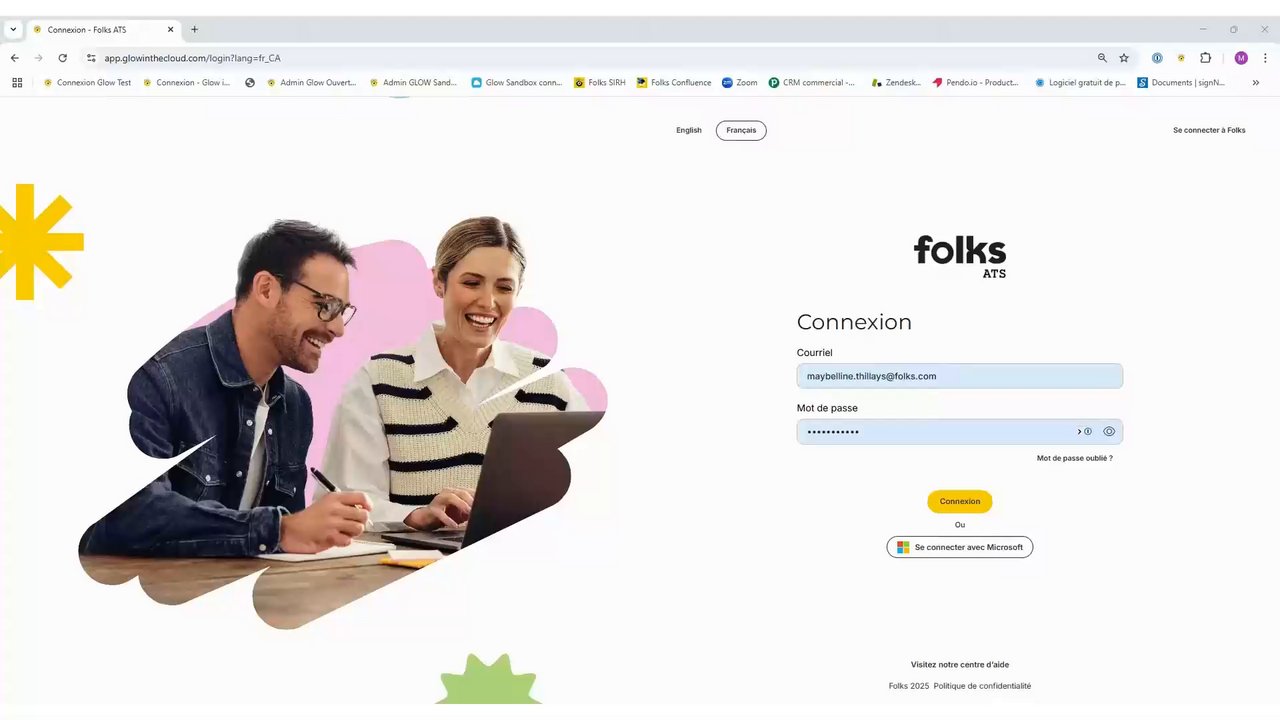Open the Chrome three-dot menu

1265,58
